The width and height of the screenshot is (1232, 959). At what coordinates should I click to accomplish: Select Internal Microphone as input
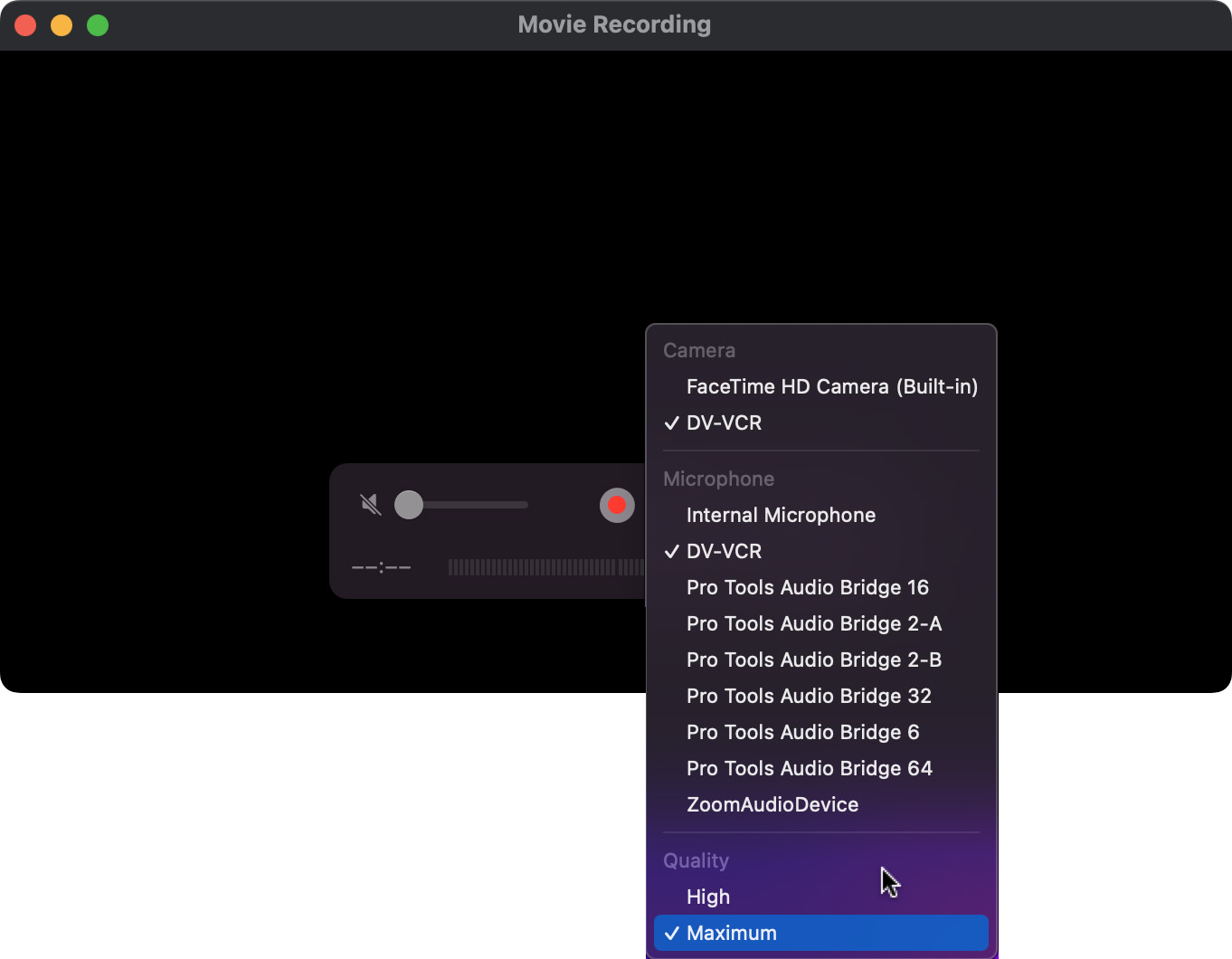click(781, 516)
